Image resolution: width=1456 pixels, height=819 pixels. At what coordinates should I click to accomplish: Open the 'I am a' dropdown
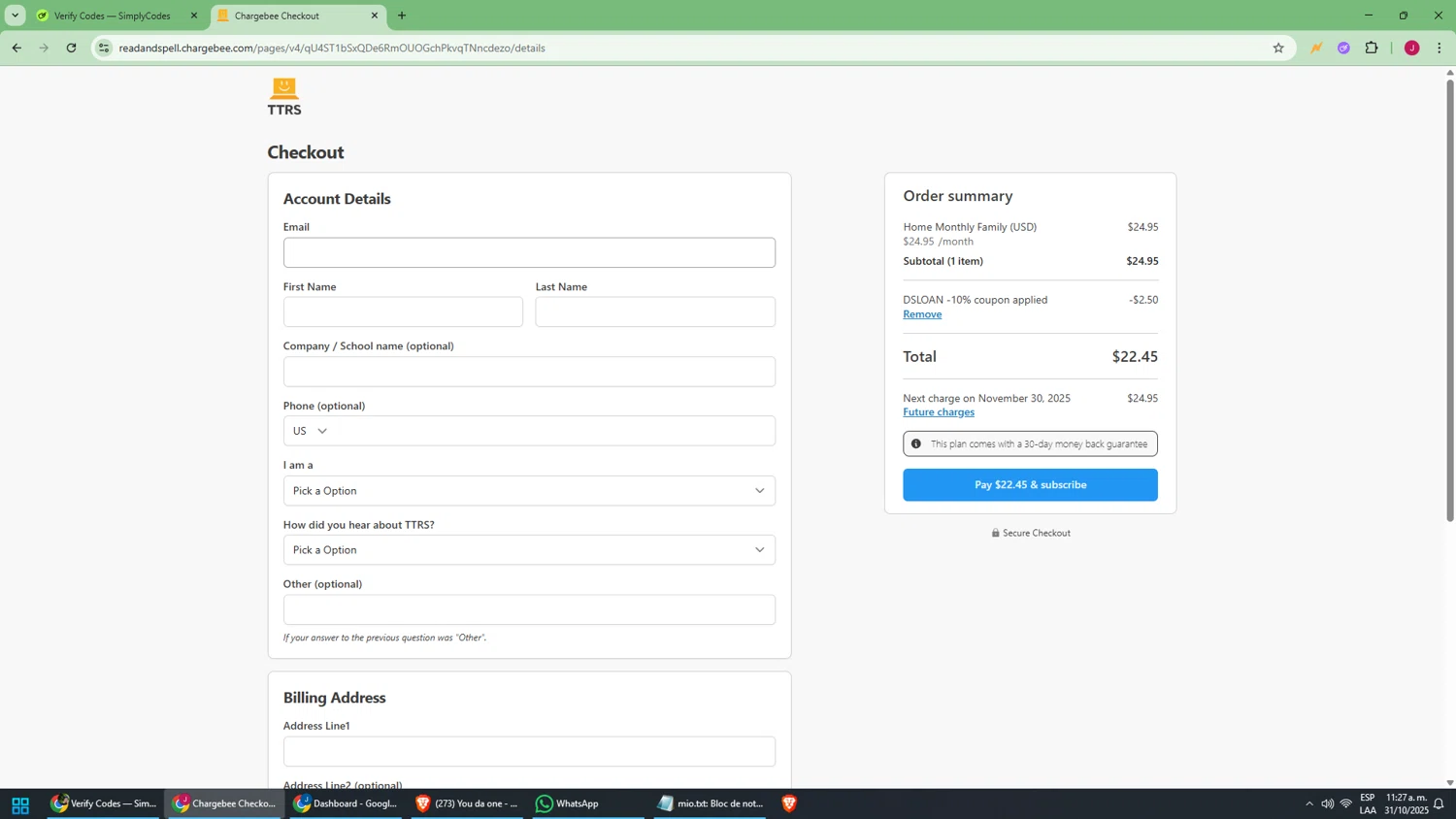529,491
